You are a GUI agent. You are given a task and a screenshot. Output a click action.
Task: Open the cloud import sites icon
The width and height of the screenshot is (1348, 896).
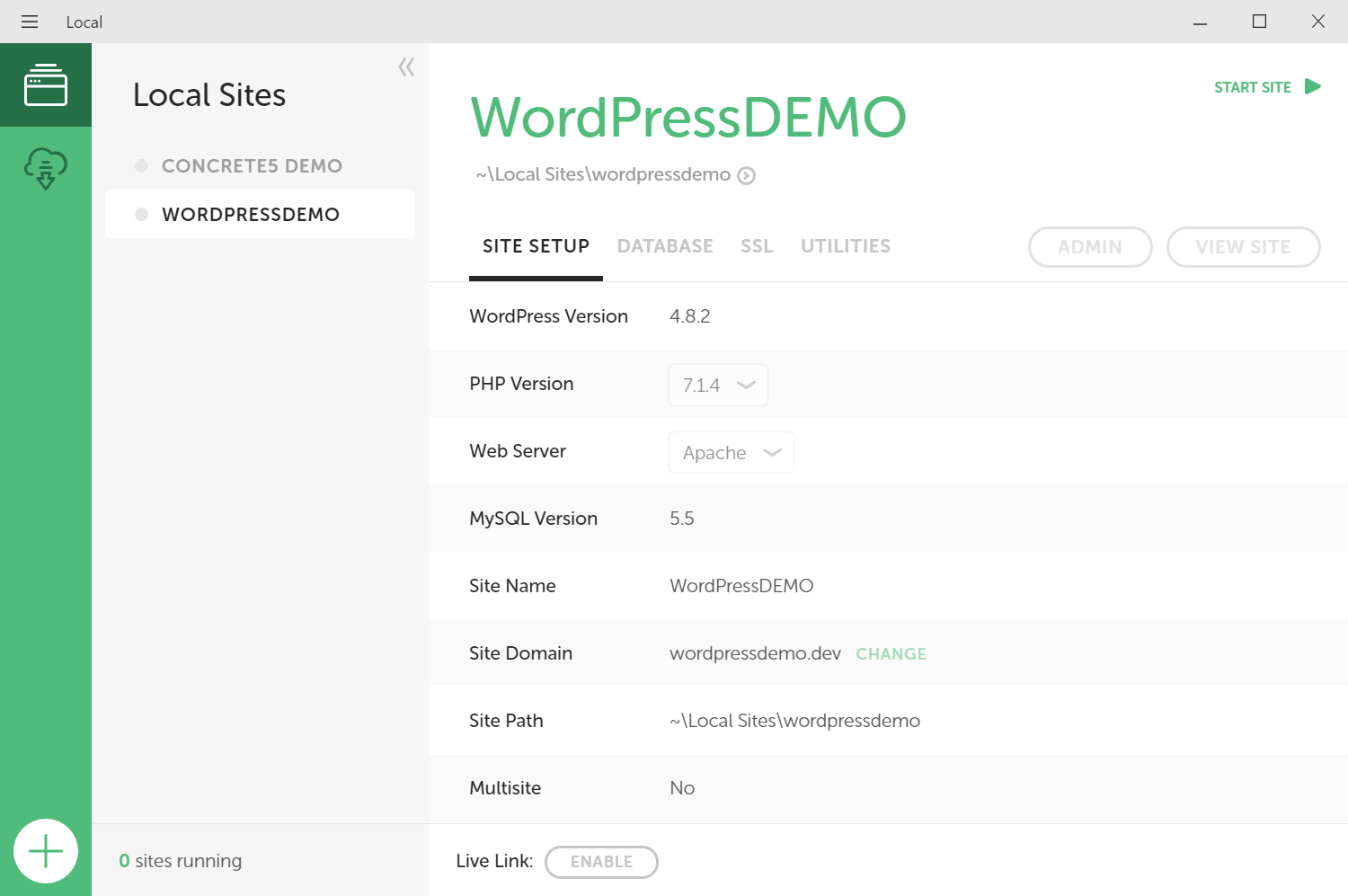45,168
